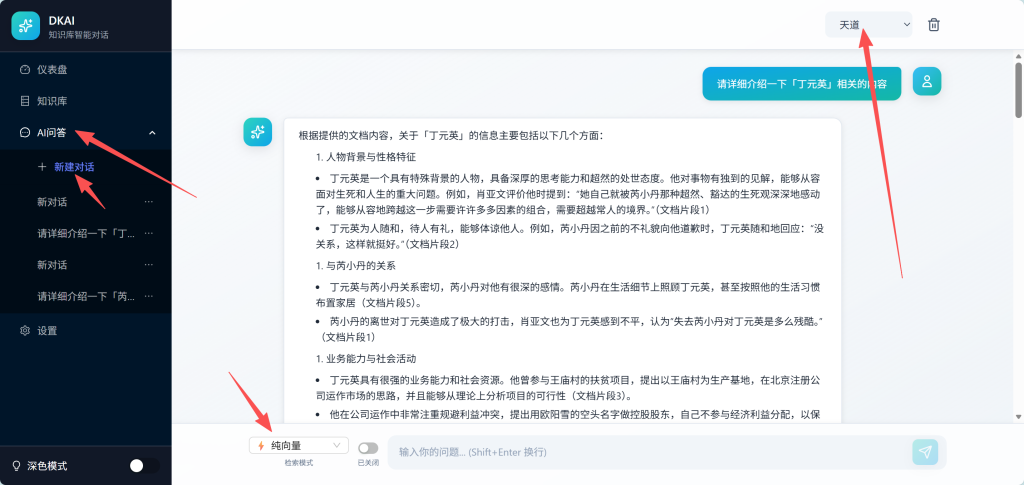Toggle the 深色模式 dark mode switch
This screenshot has width=1024, height=485.
tap(144, 466)
